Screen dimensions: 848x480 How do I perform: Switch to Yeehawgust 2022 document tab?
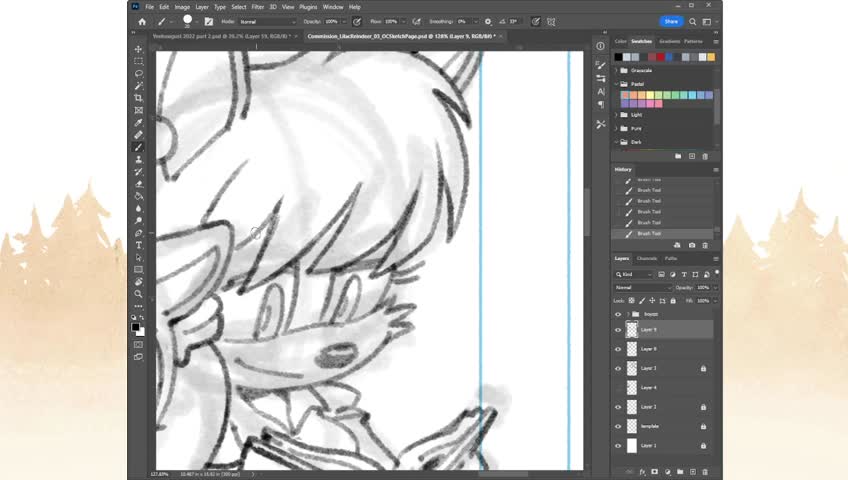click(222, 36)
